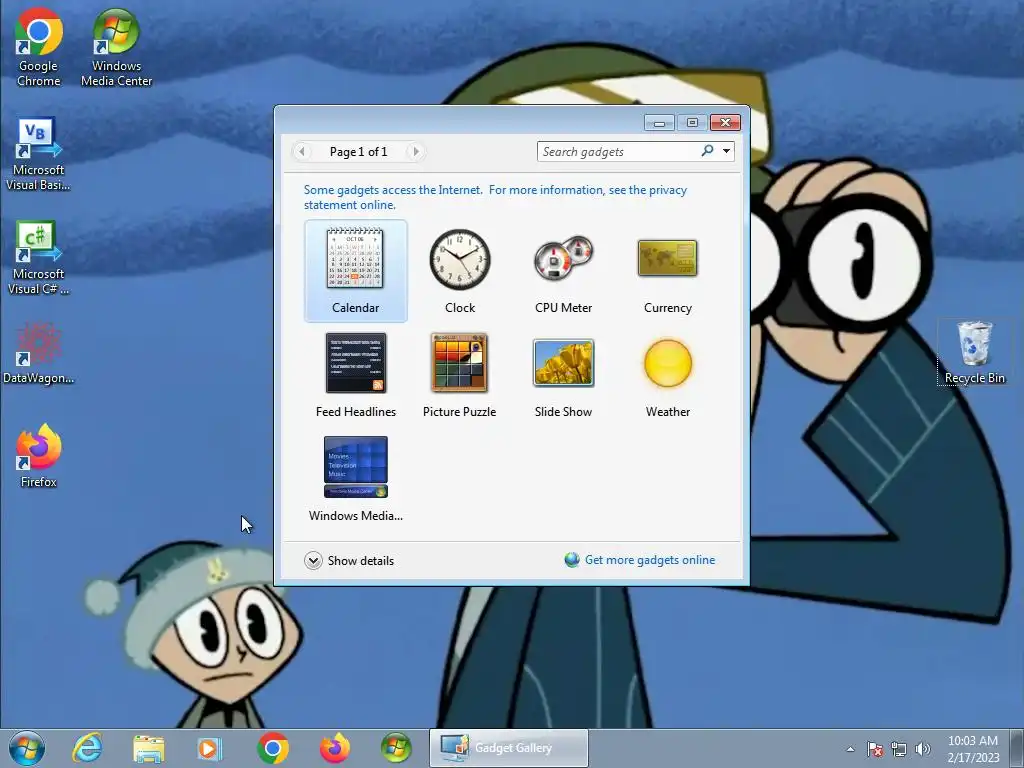
Task: Click the Search gadgets input field
Action: 618,152
